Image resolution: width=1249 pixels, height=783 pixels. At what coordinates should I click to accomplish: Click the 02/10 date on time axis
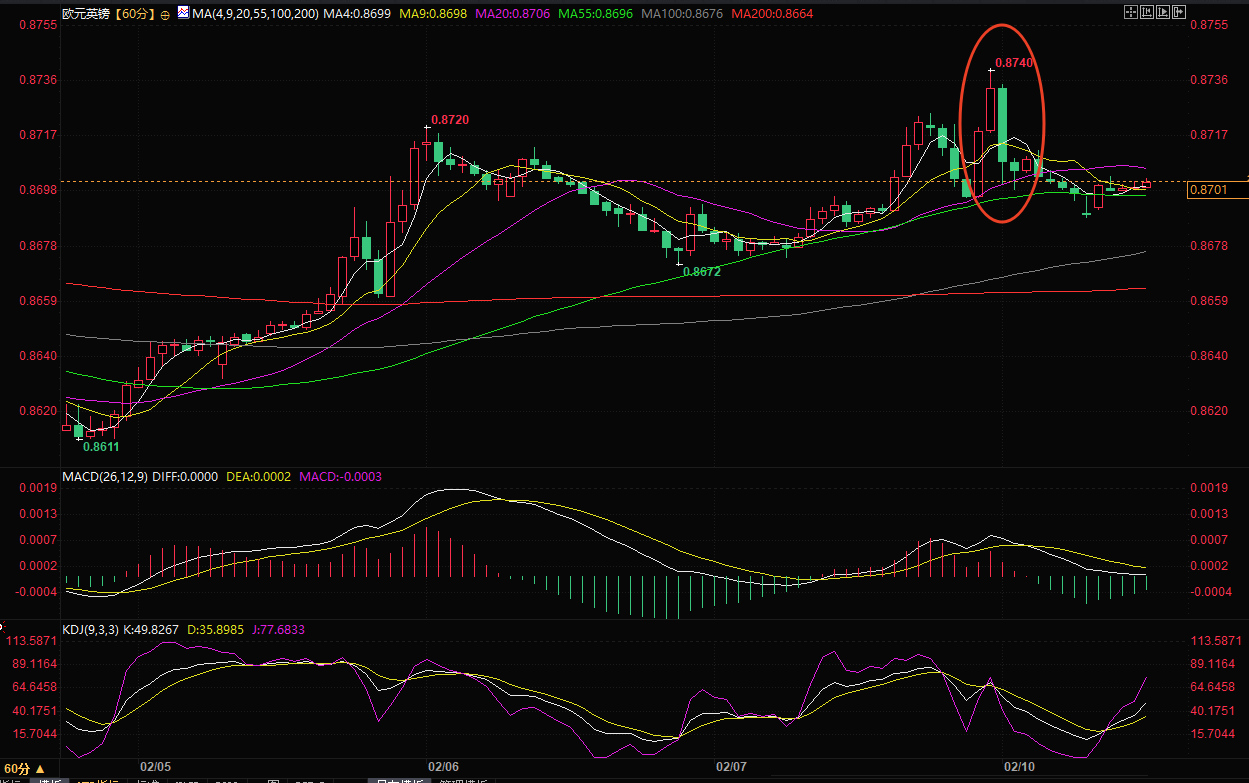[1018, 766]
